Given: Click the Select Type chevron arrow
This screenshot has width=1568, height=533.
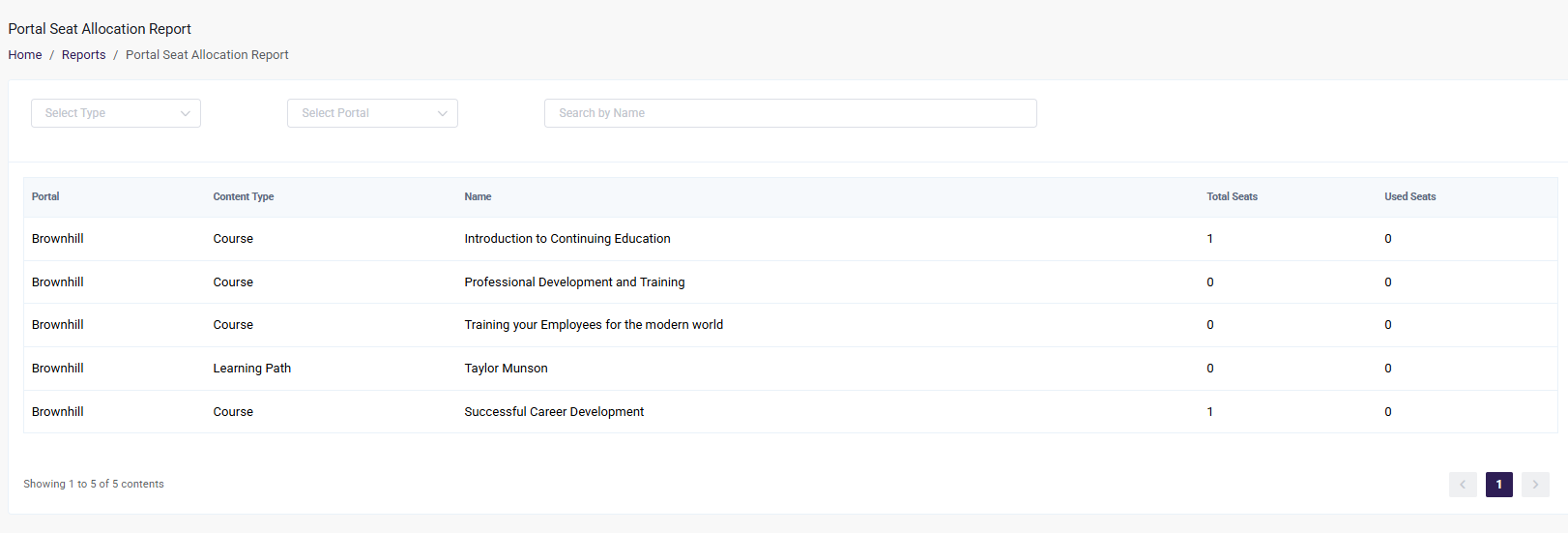Looking at the screenshot, I should pos(185,113).
